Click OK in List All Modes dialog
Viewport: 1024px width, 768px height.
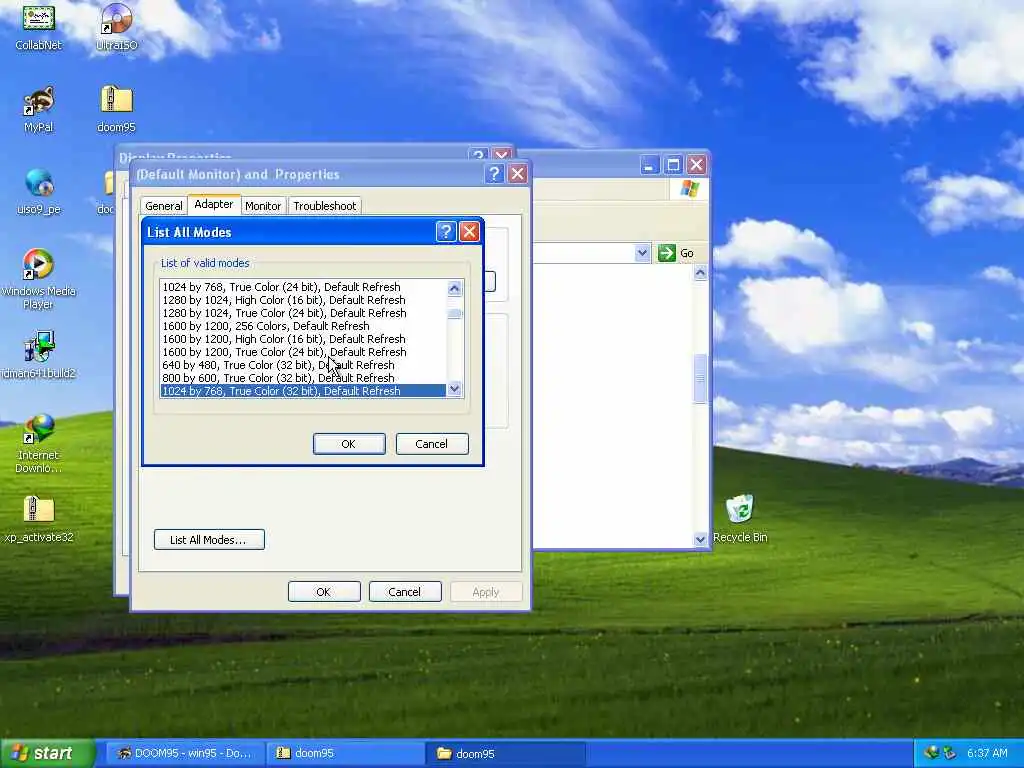tap(349, 444)
